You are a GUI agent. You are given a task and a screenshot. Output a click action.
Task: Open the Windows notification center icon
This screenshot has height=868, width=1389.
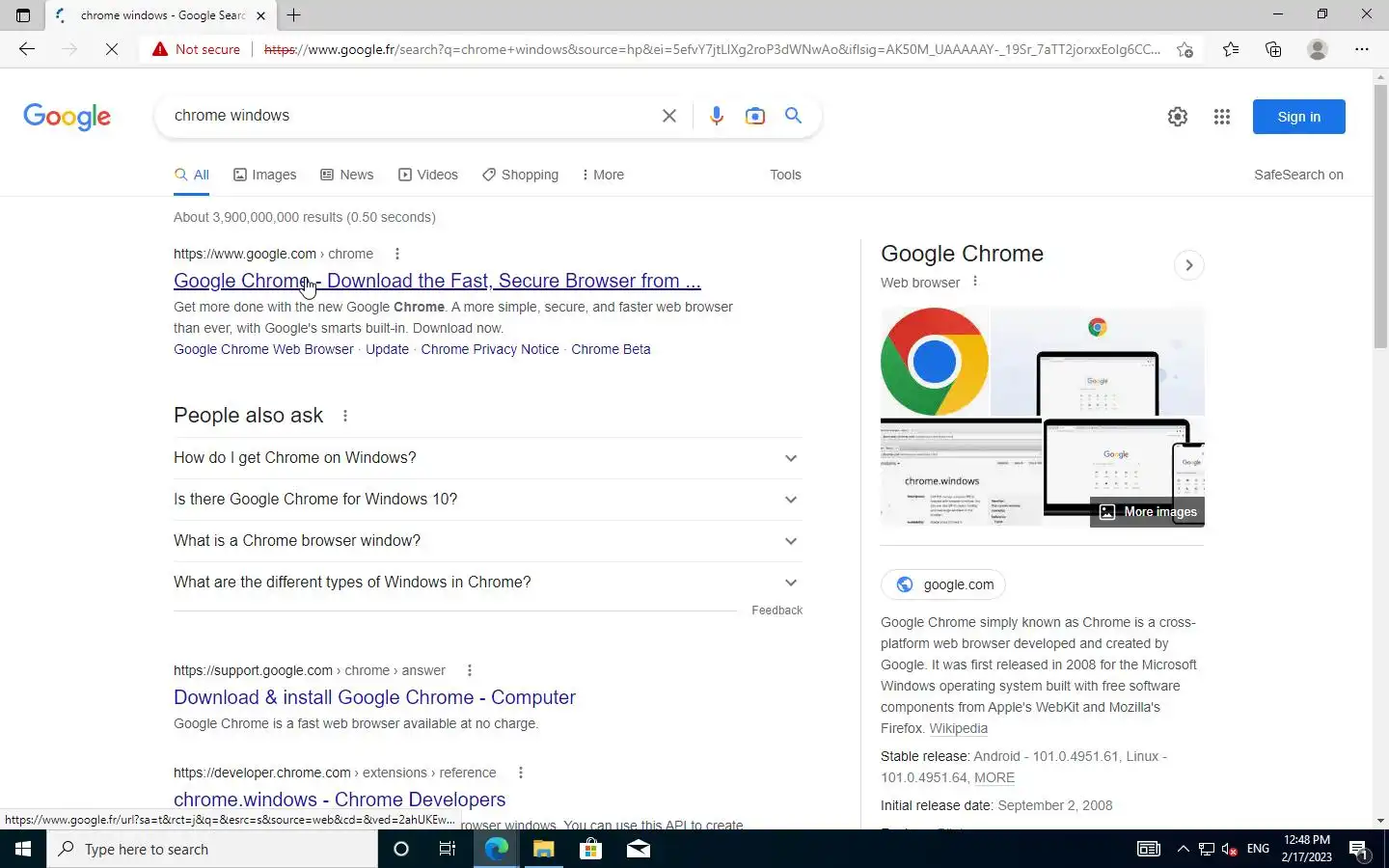pyautogui.click(x=1359, y=850)
